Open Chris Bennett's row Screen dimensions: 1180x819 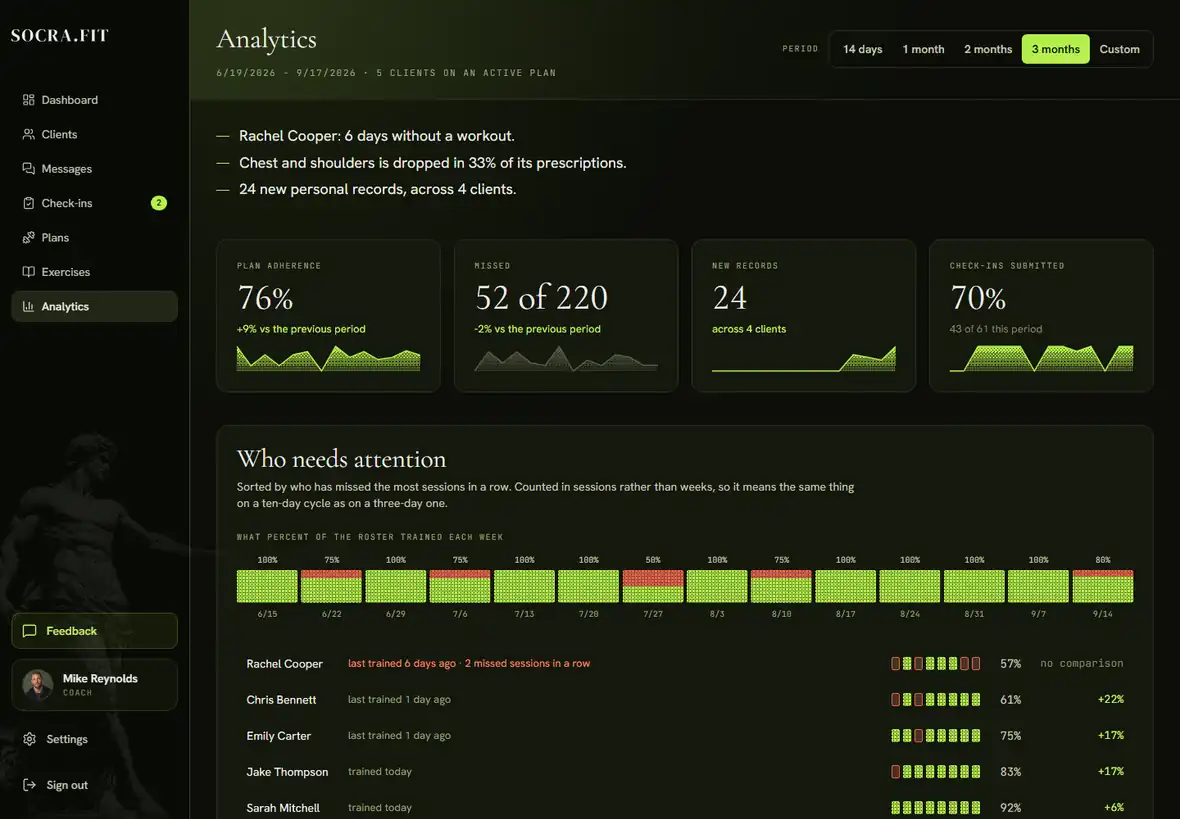click(x=685, y=699)
